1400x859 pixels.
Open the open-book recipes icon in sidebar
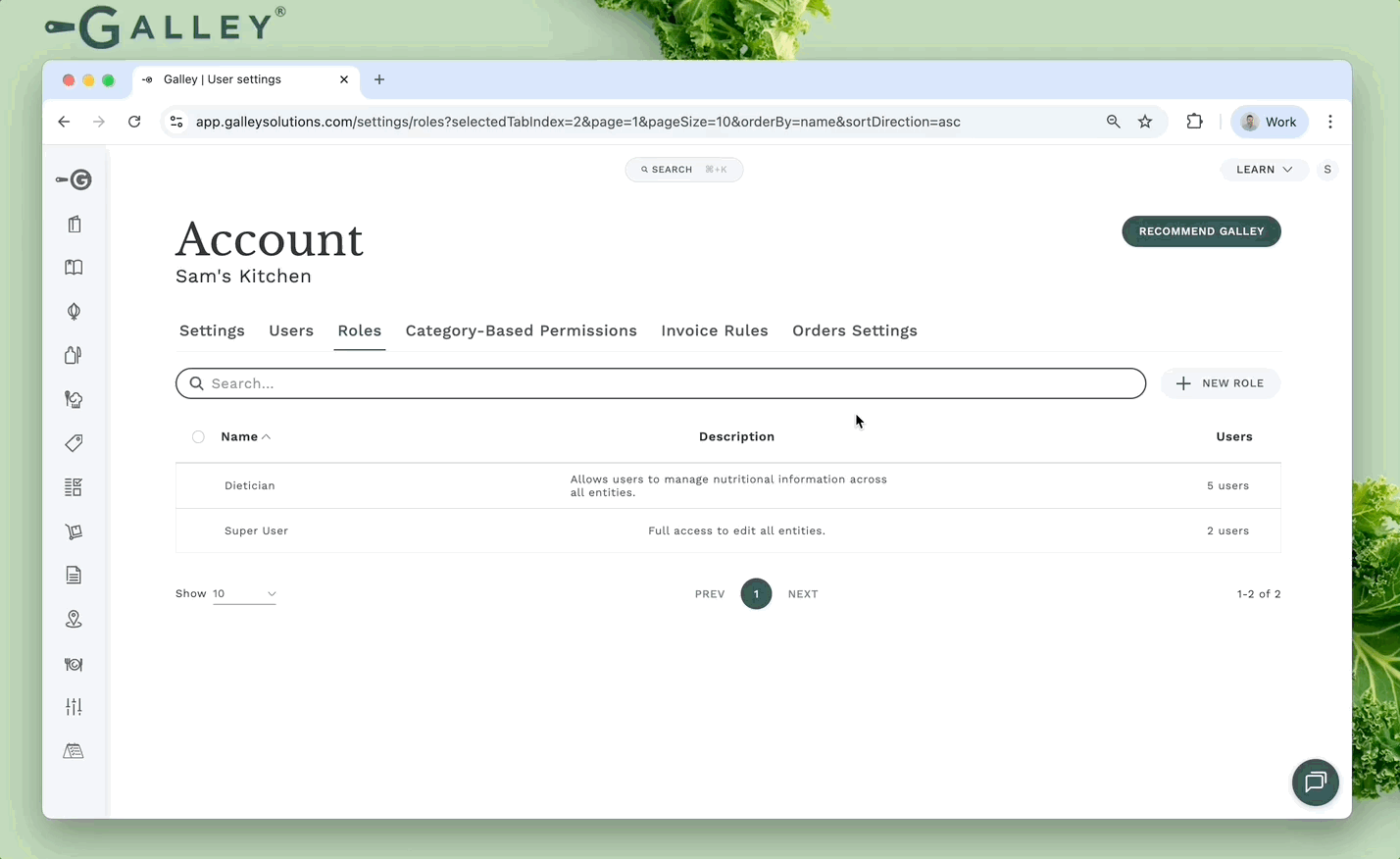click(74, 268)
